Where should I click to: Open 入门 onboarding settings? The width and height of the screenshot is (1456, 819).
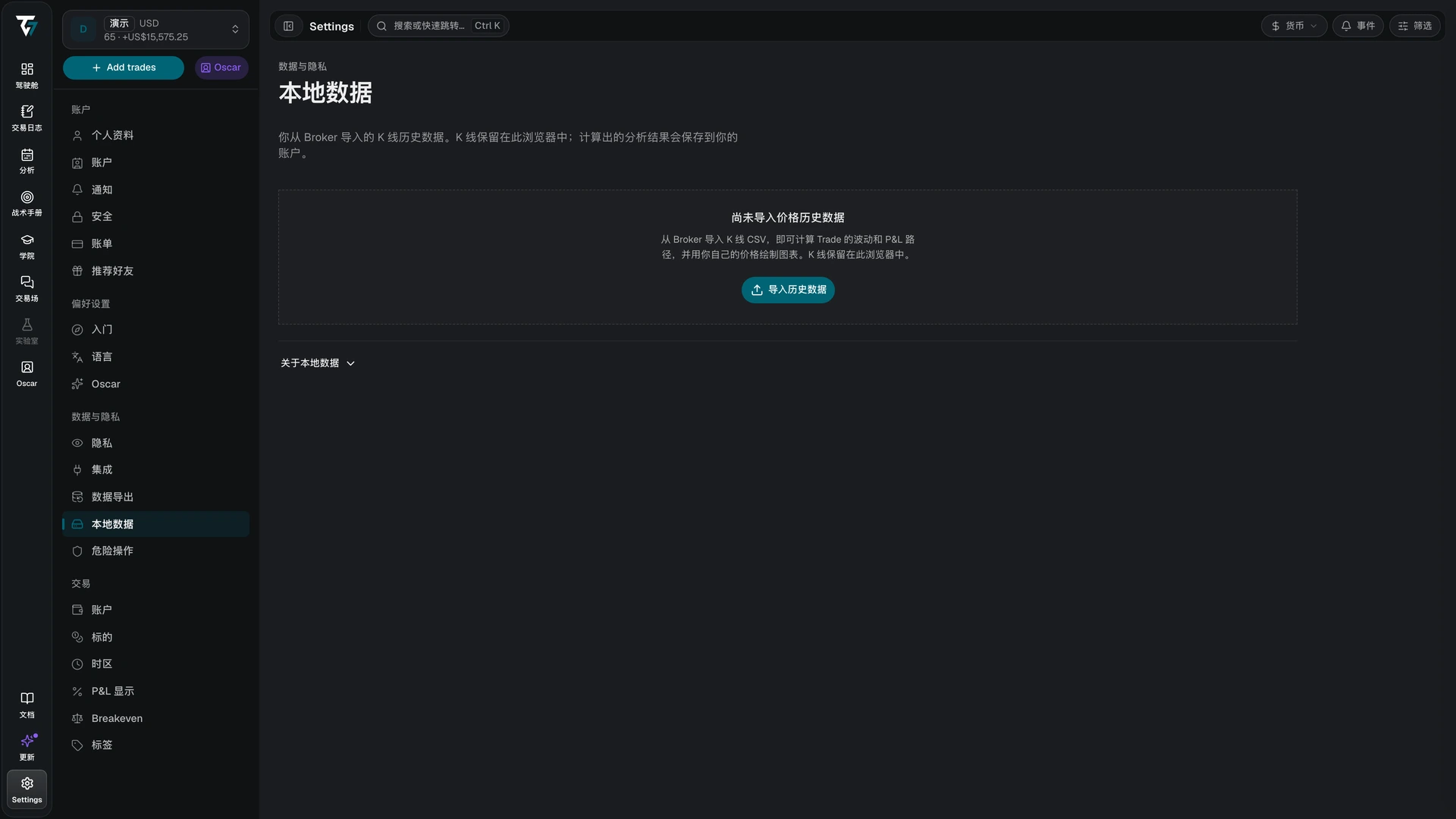(x=155, y=329)
